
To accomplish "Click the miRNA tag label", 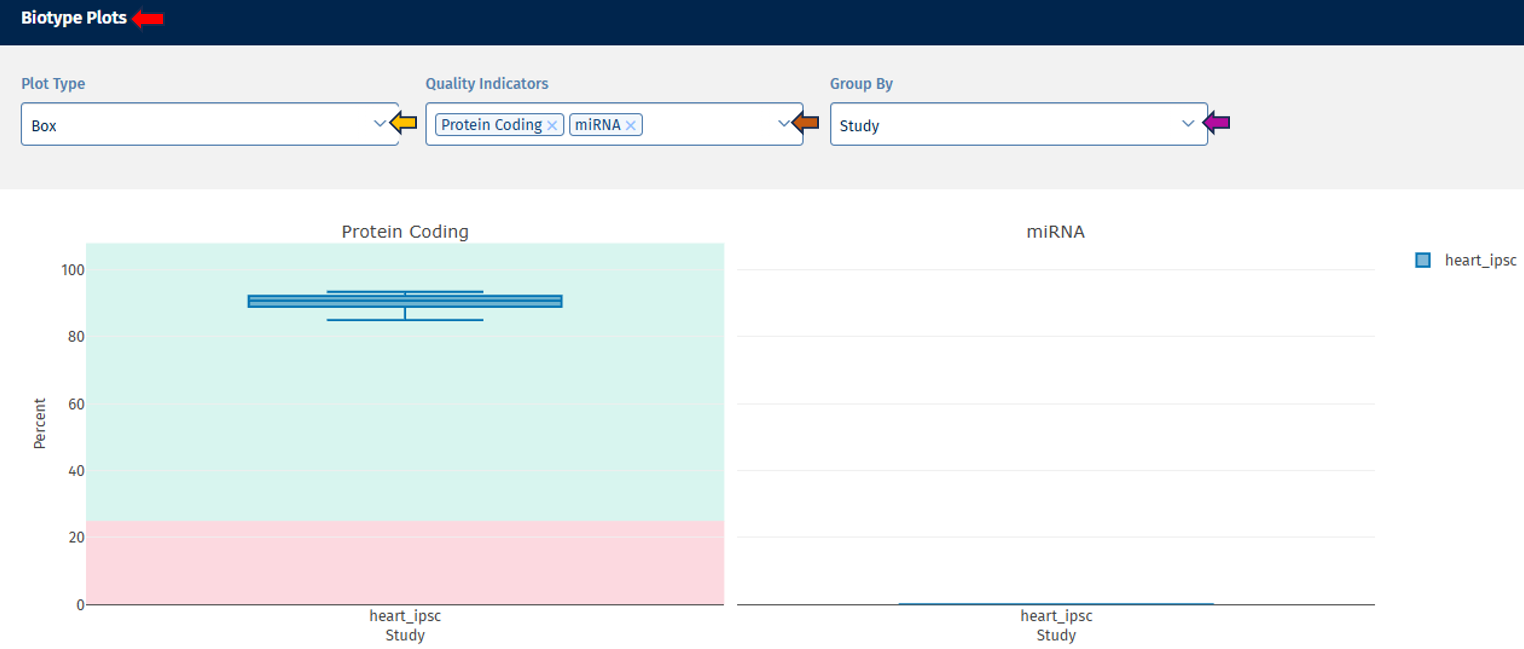I will [597, 125].
